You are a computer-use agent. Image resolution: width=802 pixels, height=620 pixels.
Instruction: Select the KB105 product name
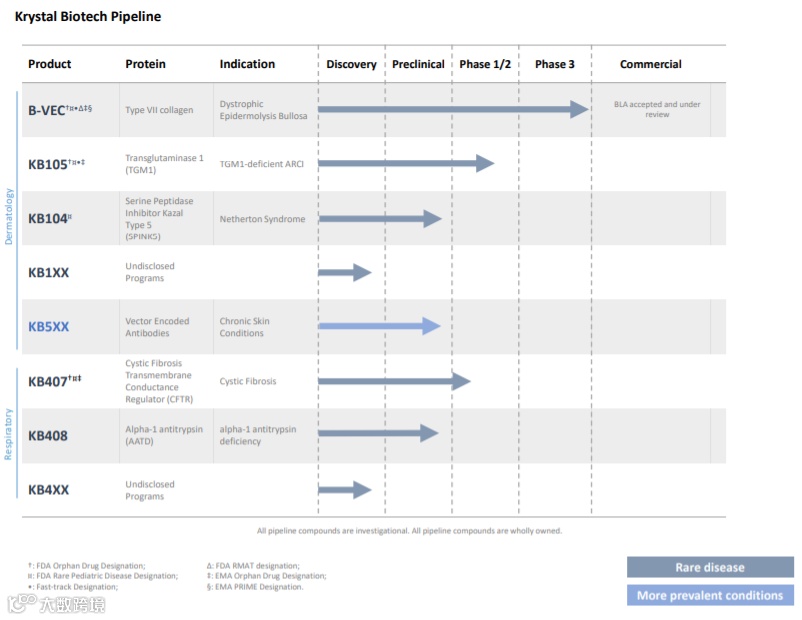[56, 164]
